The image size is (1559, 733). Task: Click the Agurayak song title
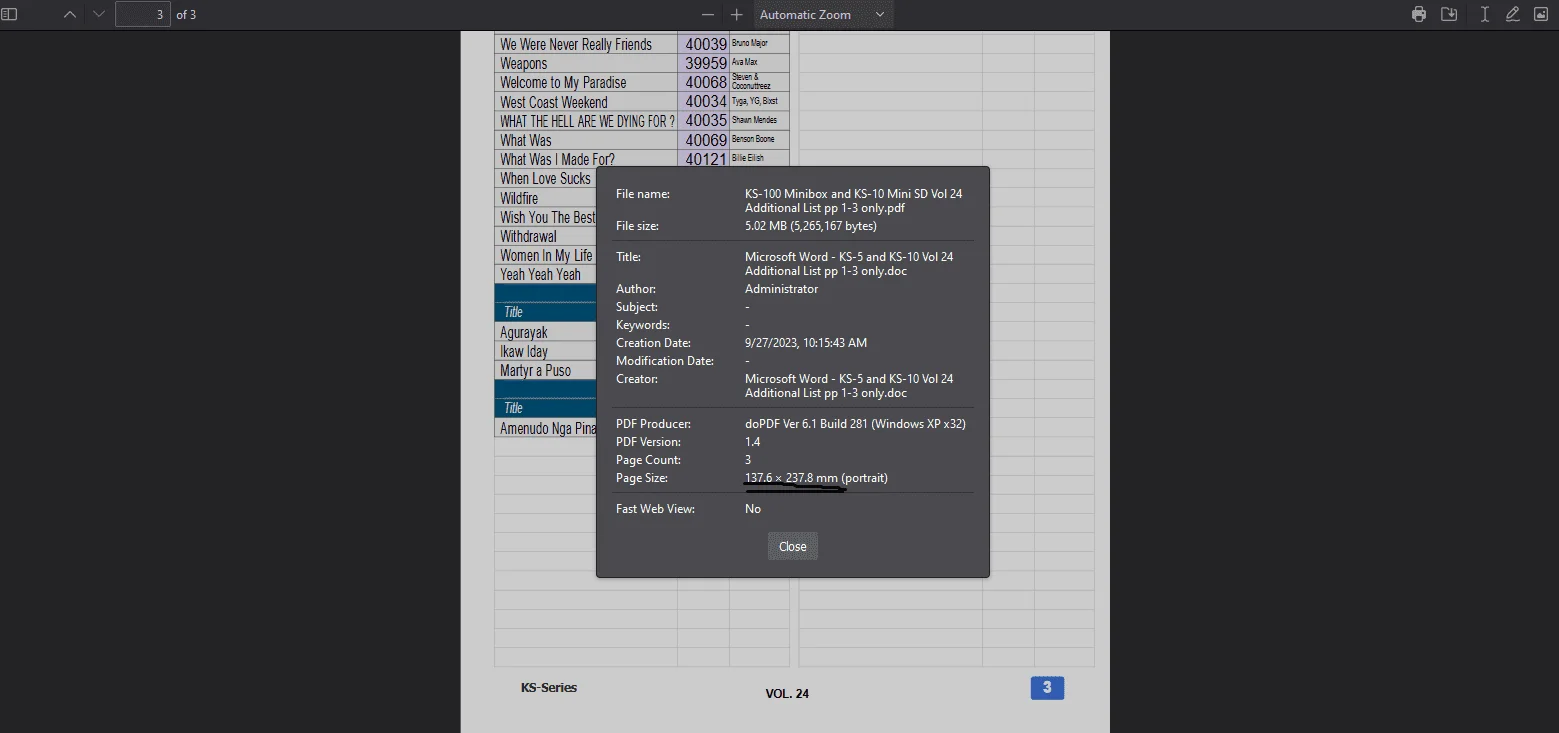(x=524, y=332)
